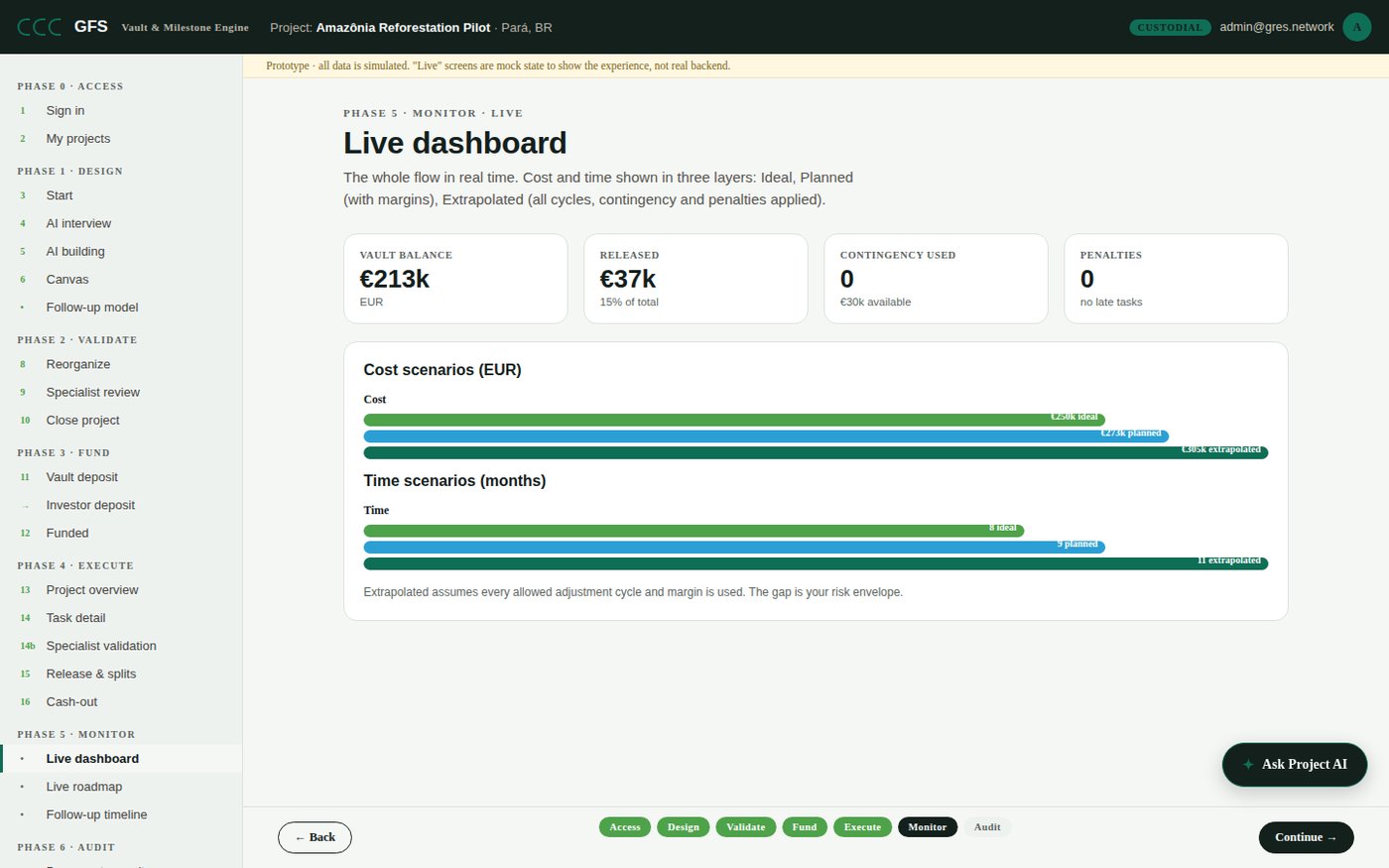This screenshot has height=868, width=1389.
Task: Click the 9 planned time bar
Action: (x=734, y=547)
